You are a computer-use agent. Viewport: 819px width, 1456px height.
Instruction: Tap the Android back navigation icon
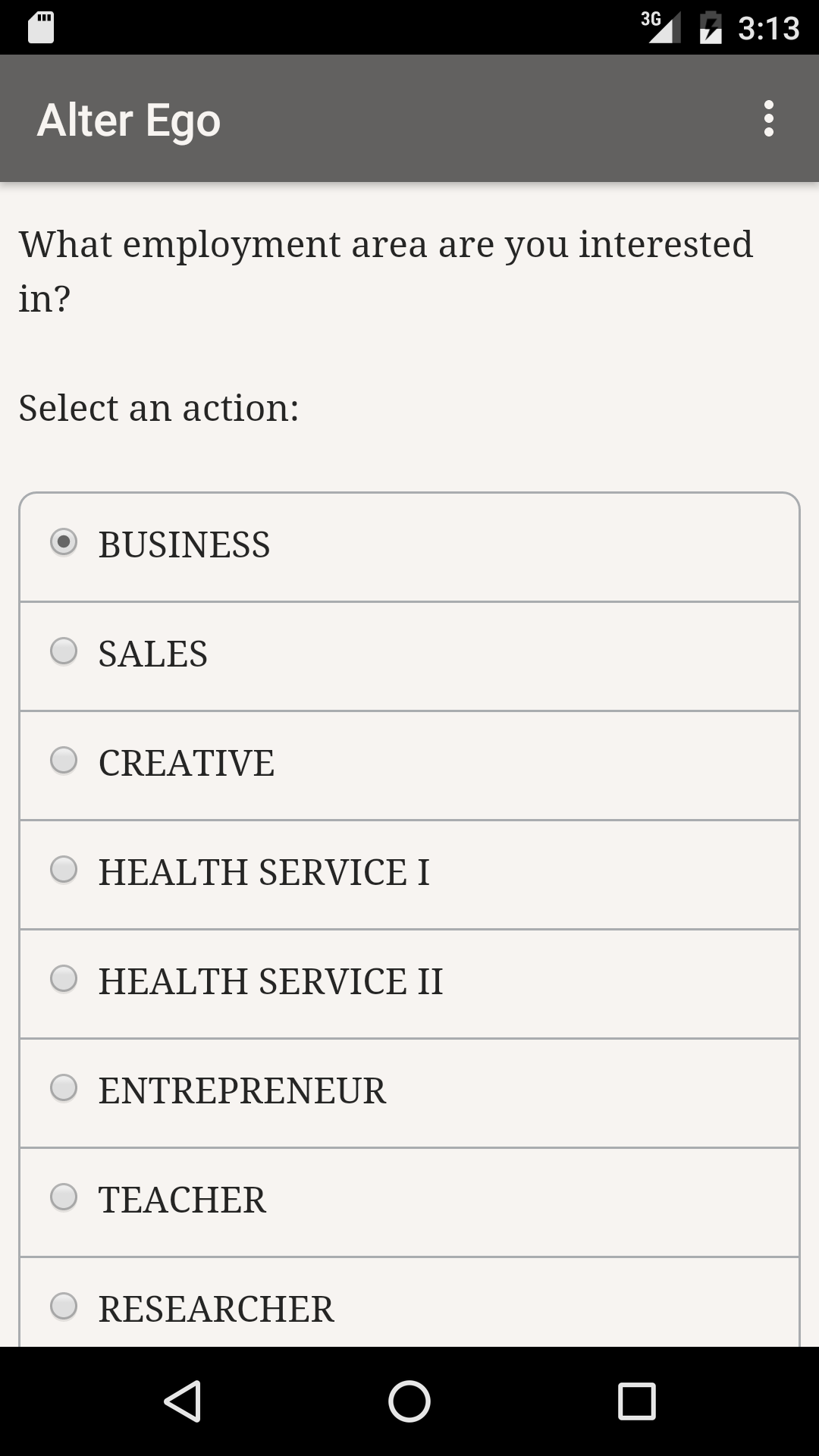[x=183, y=1401]
